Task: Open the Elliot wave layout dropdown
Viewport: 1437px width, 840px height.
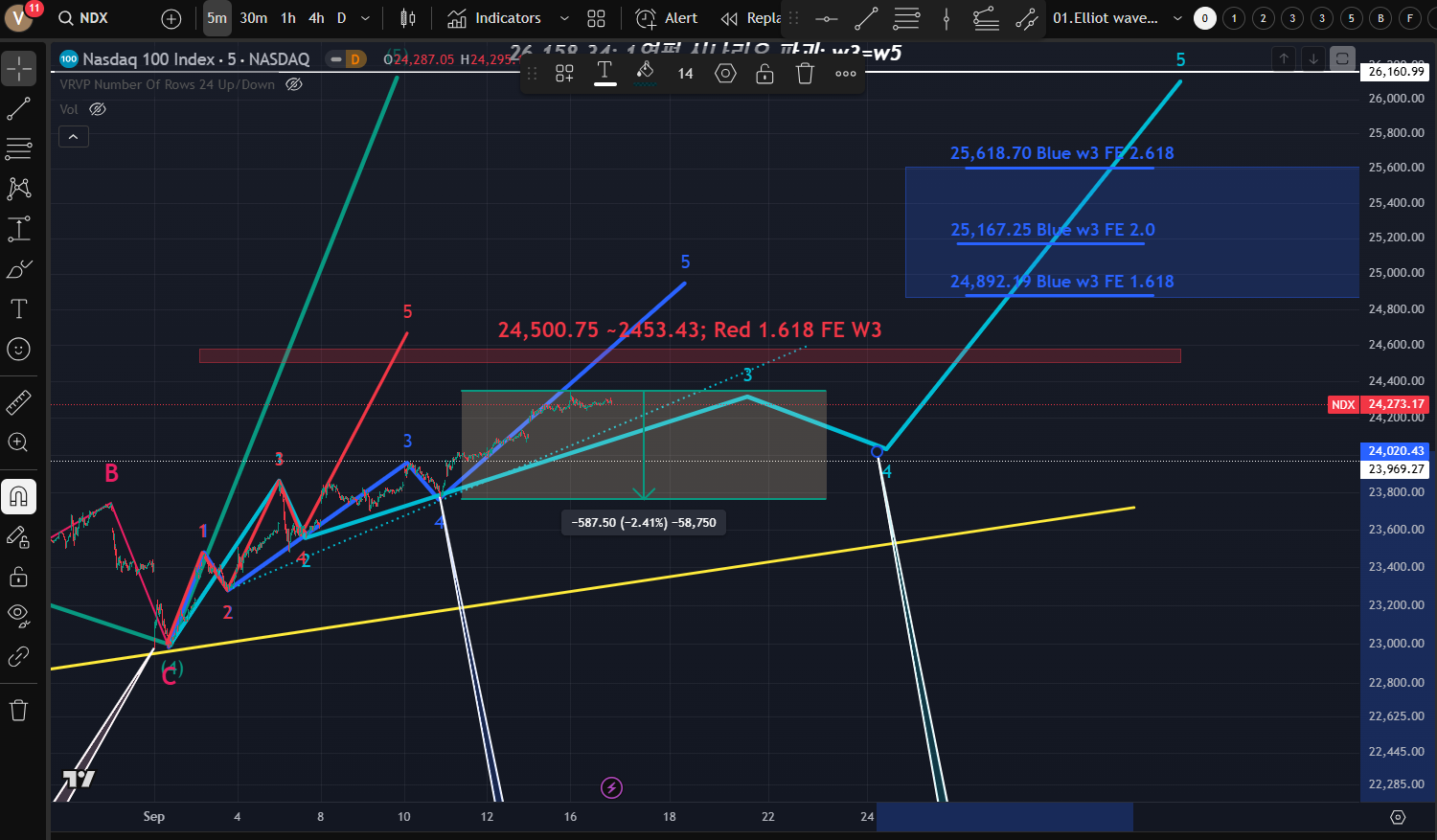Action: [x=1177, y=18]
